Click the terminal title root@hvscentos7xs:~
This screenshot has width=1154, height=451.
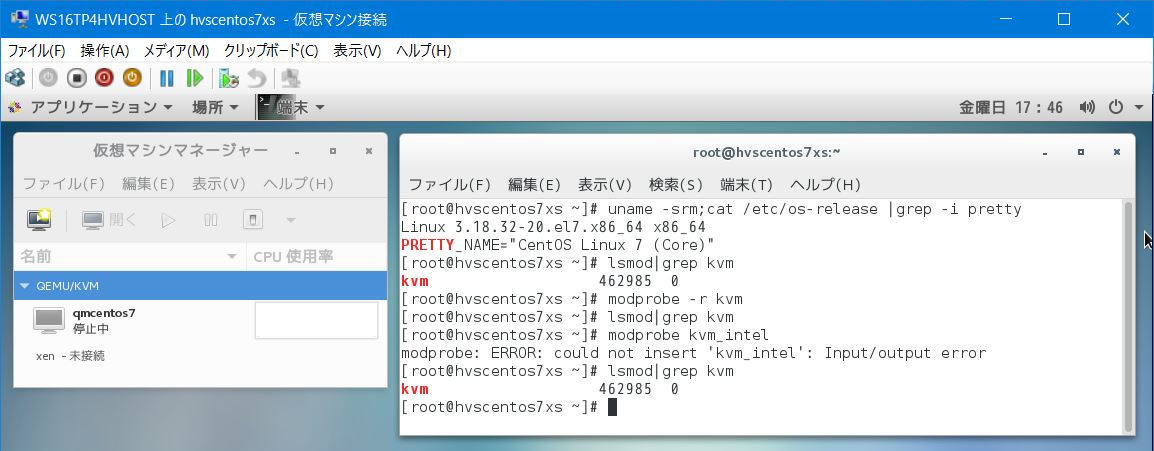tap(767, 152)
